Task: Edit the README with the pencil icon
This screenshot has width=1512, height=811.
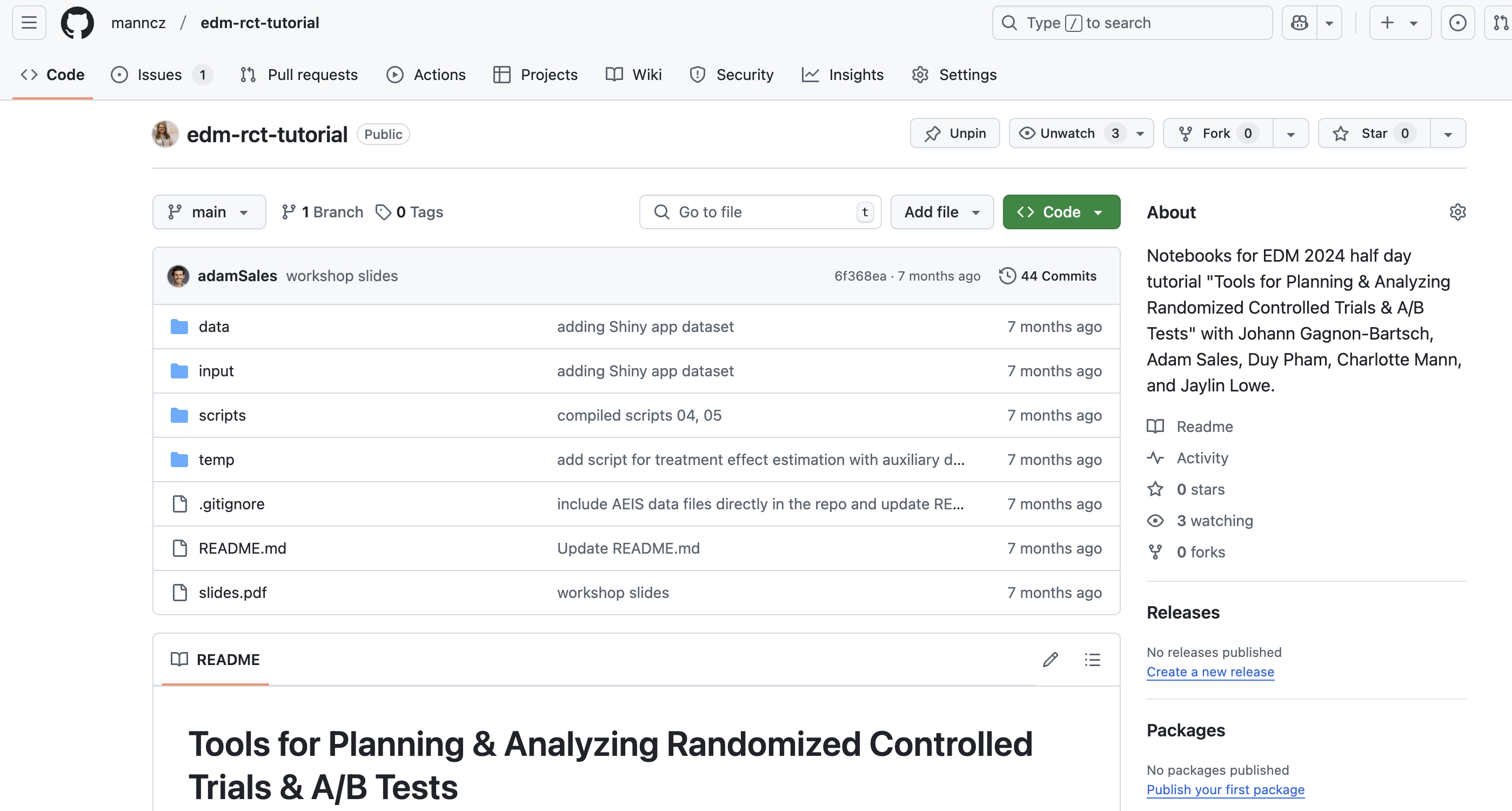Action: point(1050,660)
